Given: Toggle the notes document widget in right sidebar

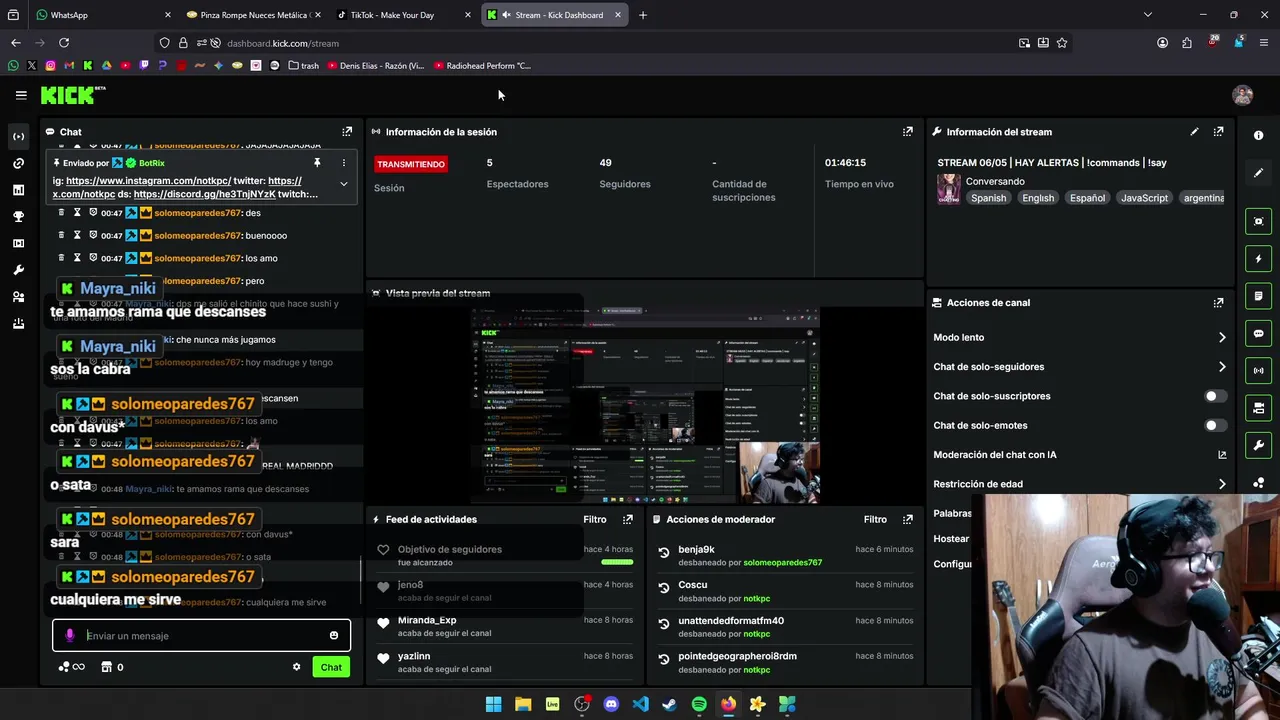Looking at the screenshot, I should (x=1259, y=296).
